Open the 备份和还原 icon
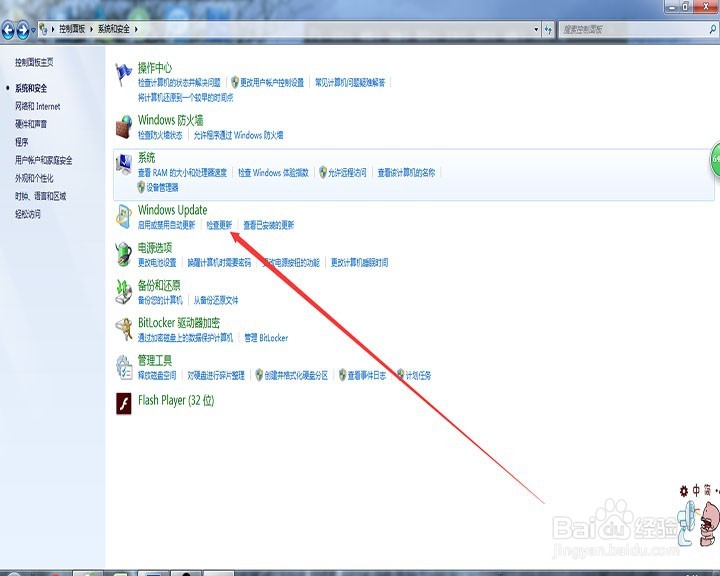Viewport: 720px width, 576px height. (x=124, y=292)
